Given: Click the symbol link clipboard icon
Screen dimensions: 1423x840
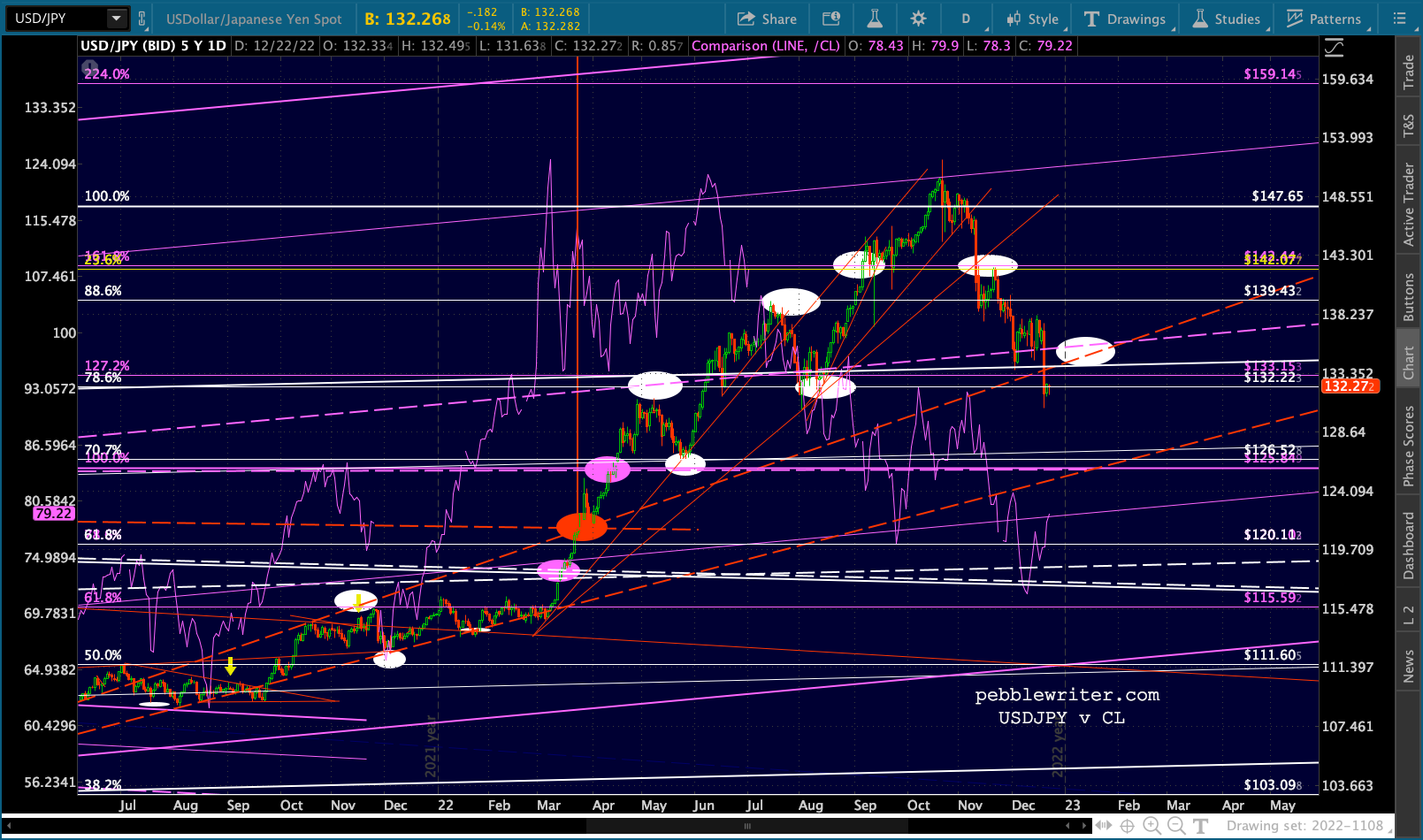Looking at the screenshot, I should 142,19.
